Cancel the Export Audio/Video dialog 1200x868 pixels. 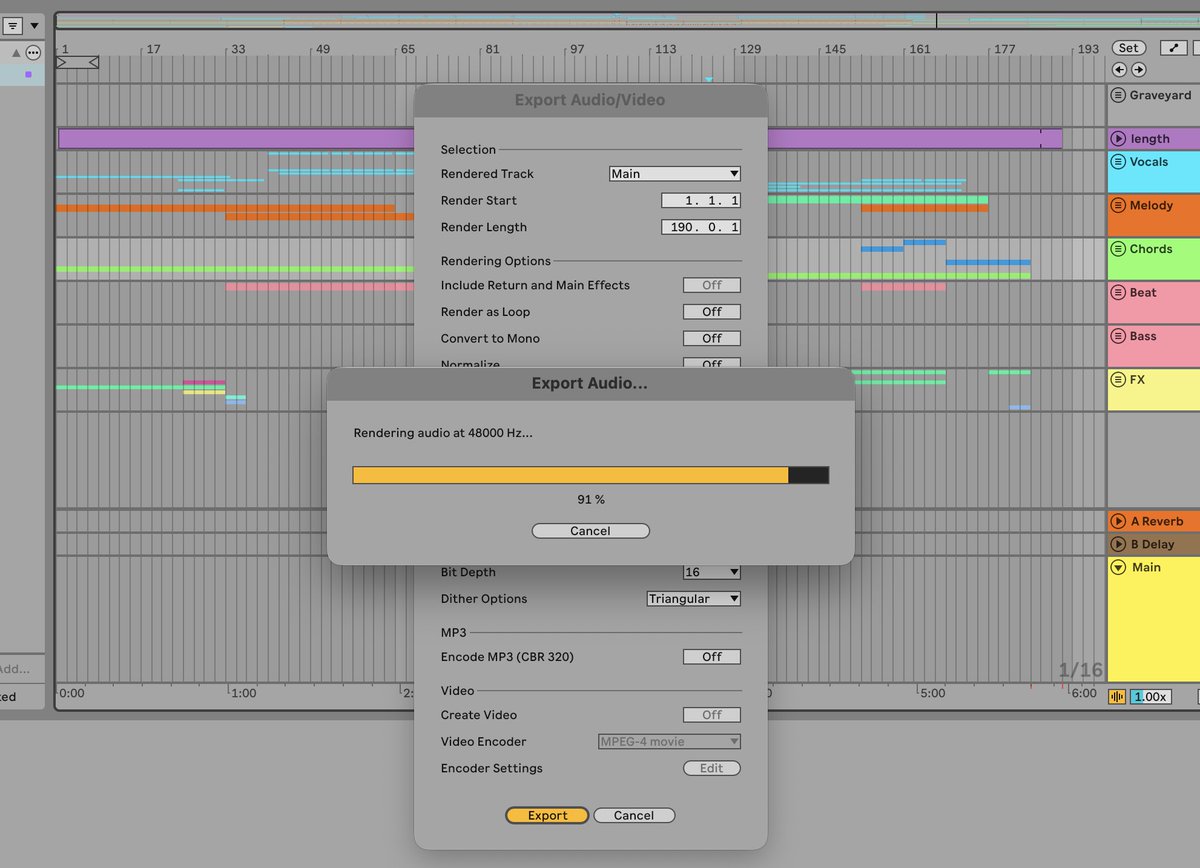click(634, 816)
